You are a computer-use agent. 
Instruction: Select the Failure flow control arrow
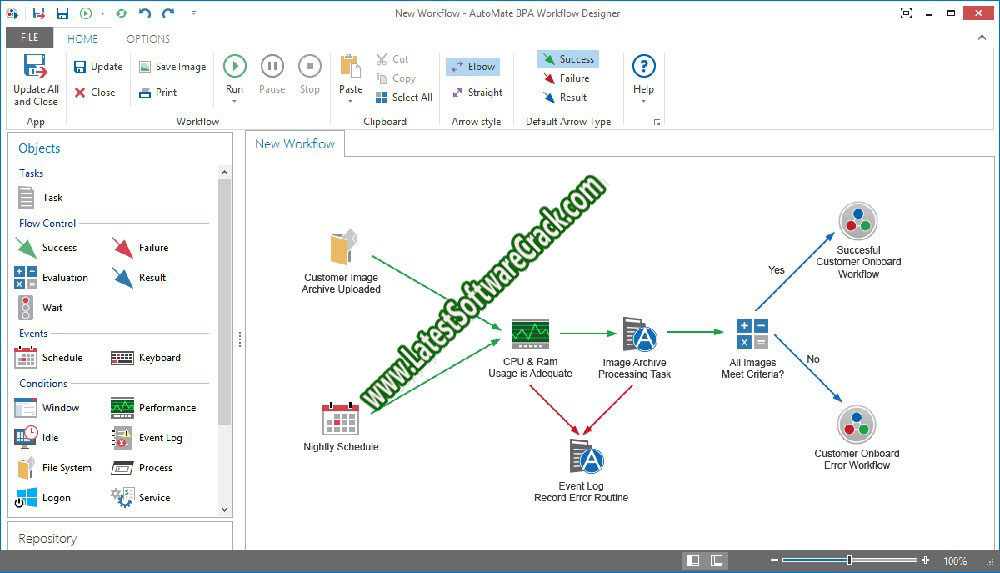[140, 248]
